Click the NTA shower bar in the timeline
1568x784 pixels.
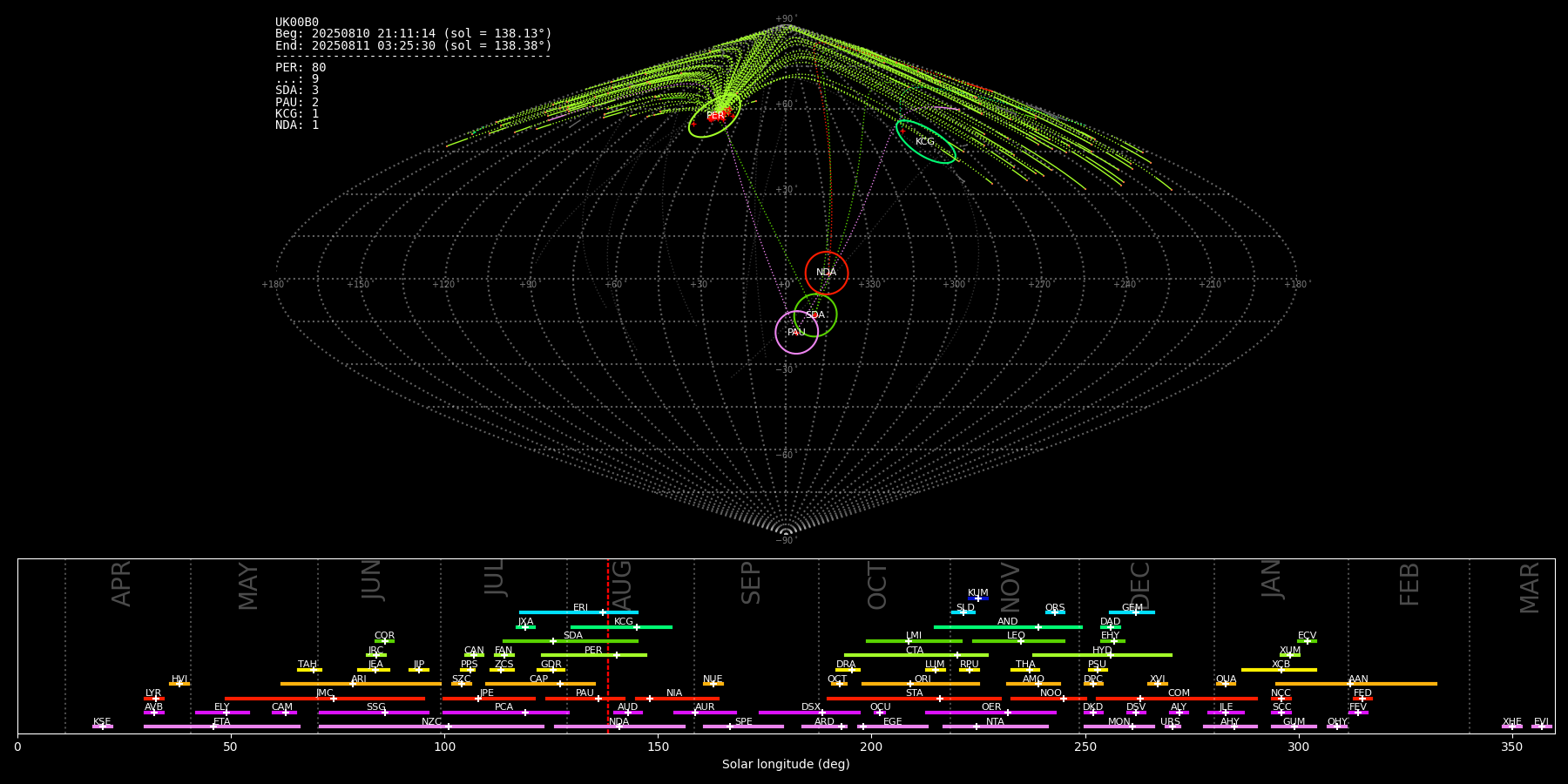[996, 727]
